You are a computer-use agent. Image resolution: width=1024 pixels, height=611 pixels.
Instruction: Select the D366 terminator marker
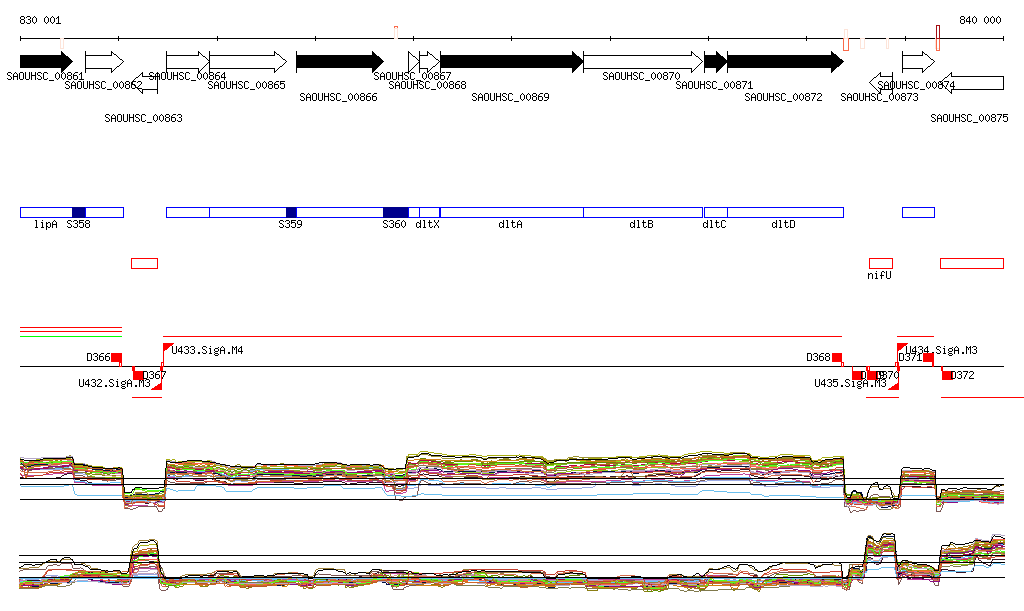click(116, 357)
